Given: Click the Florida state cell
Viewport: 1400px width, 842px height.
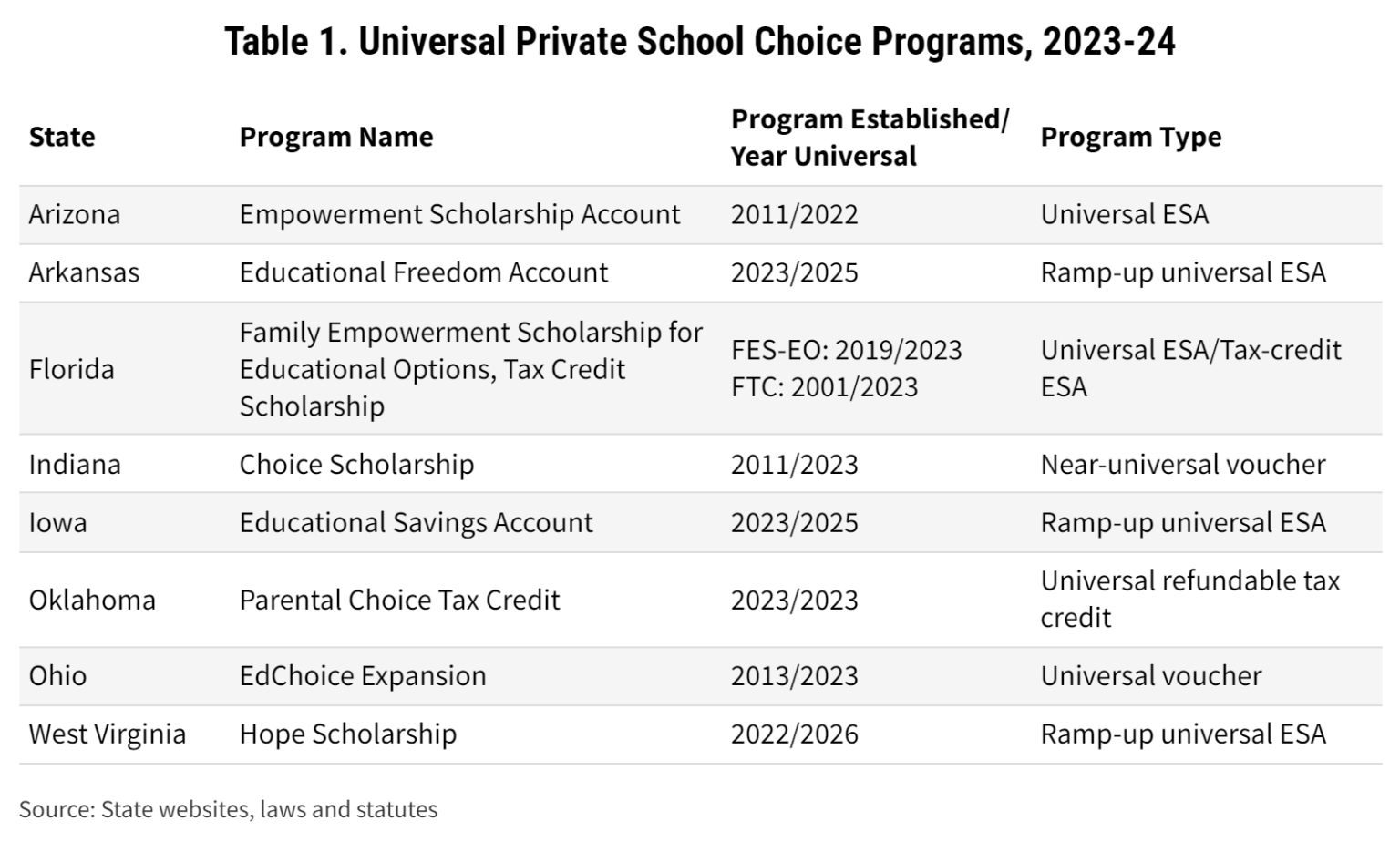Looking at the screenshot, I should (71, 369).
